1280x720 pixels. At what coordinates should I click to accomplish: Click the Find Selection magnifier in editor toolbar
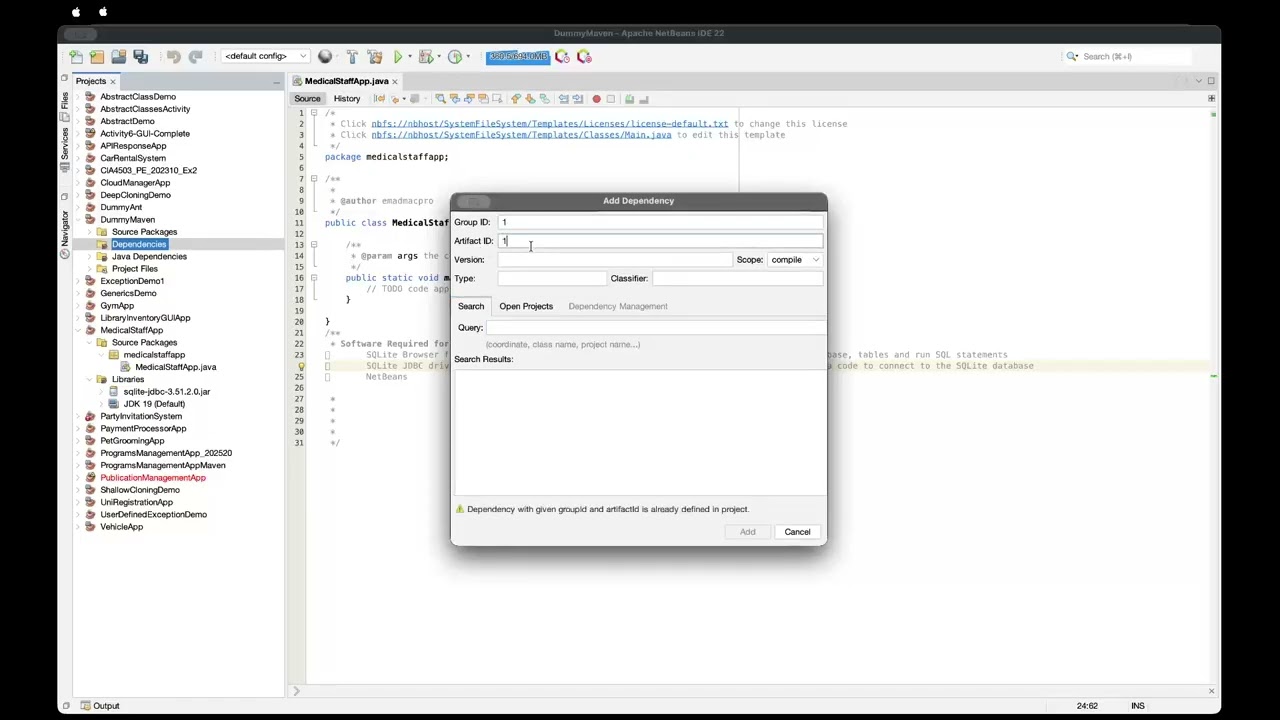click(440, 99)
